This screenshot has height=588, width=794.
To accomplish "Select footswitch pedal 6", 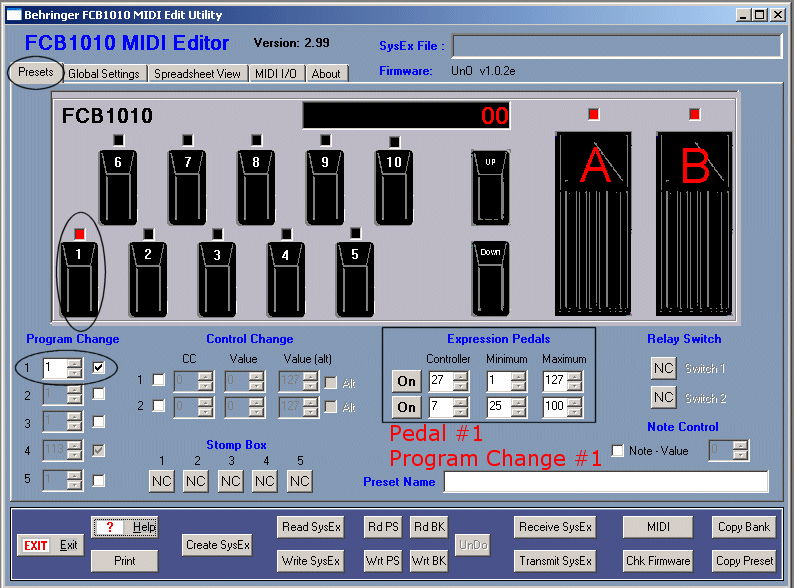I will pos(118,187).
